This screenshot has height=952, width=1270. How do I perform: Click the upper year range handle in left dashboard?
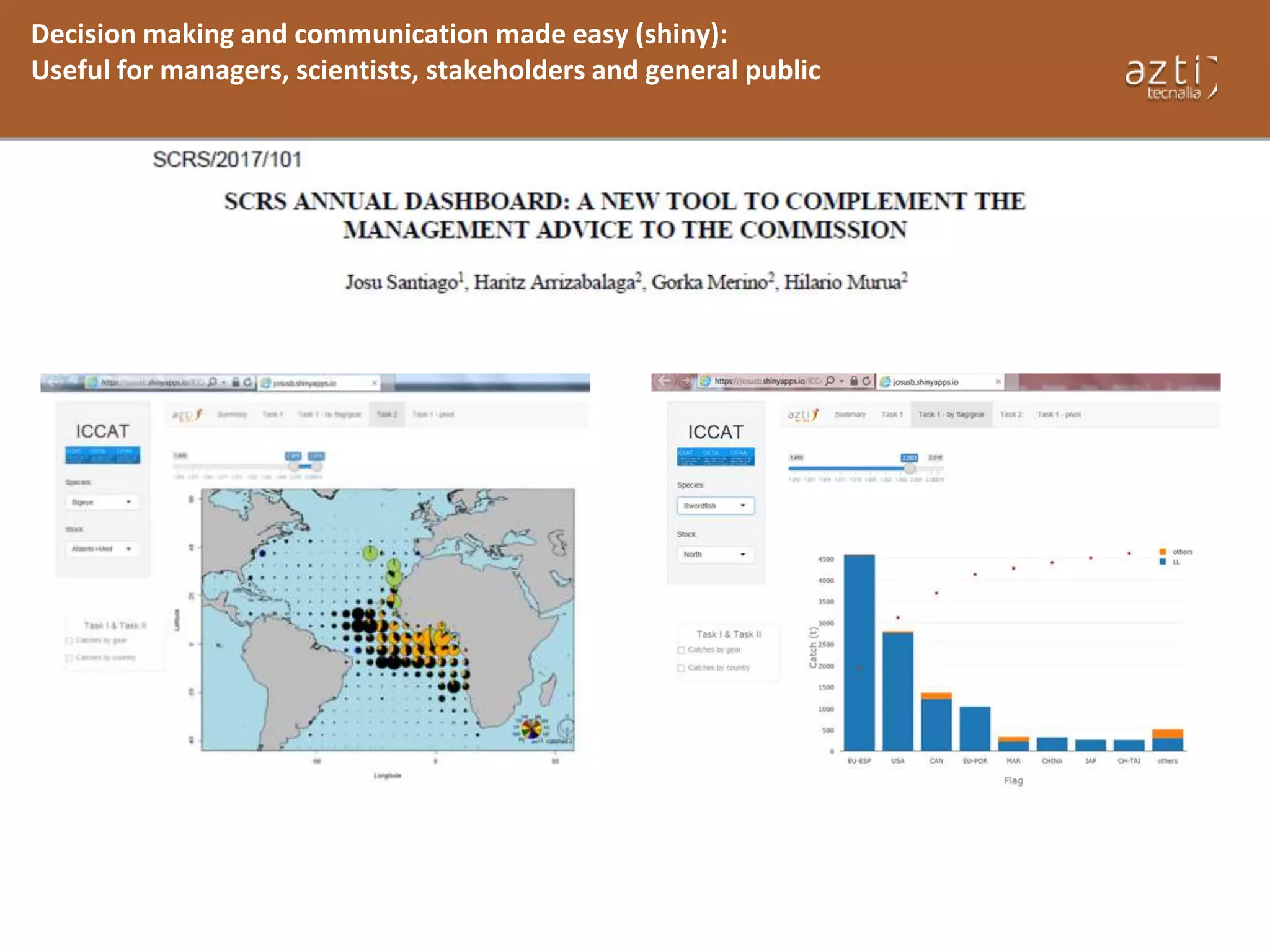[317, 466]
